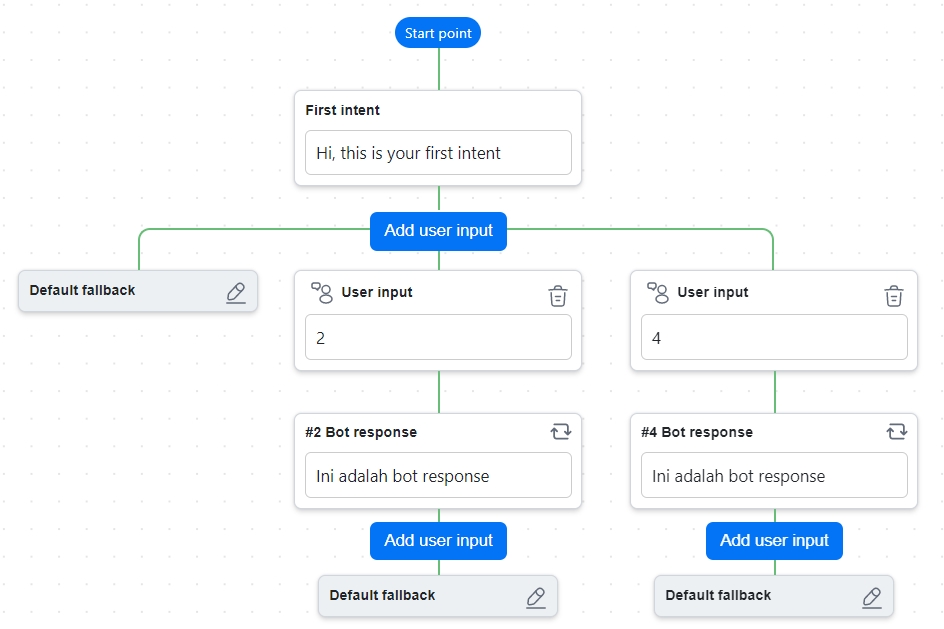Open the pencil editor on bottom-middle Default fallback

(536, 596)
